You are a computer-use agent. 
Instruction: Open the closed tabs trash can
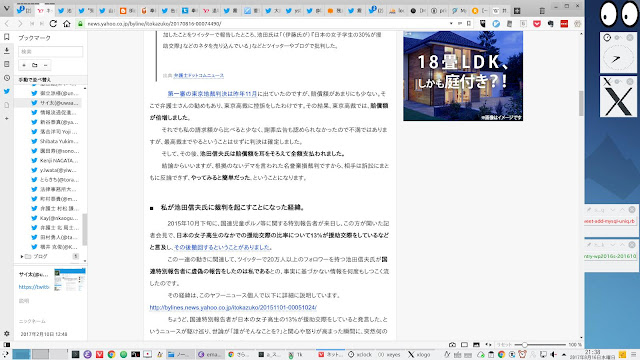point(542,11)
